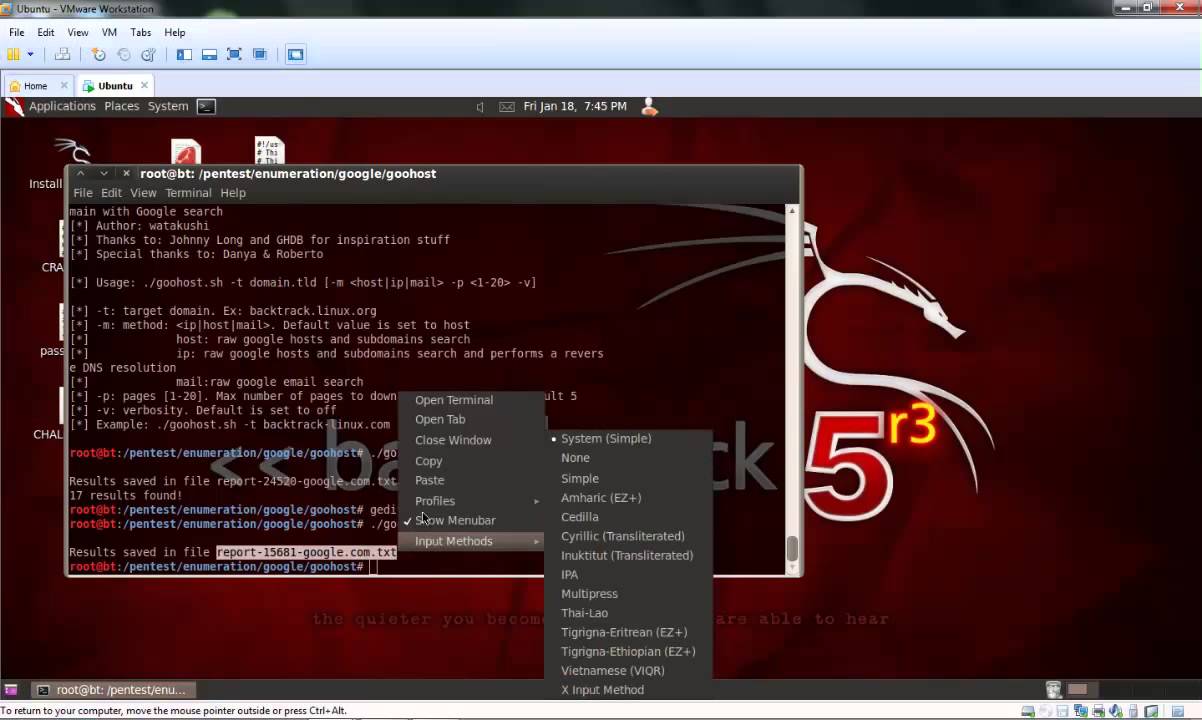Select X Input Method option
Image resolution: width=1202 pixels, height=720 pixels.
tap(629, 690)
